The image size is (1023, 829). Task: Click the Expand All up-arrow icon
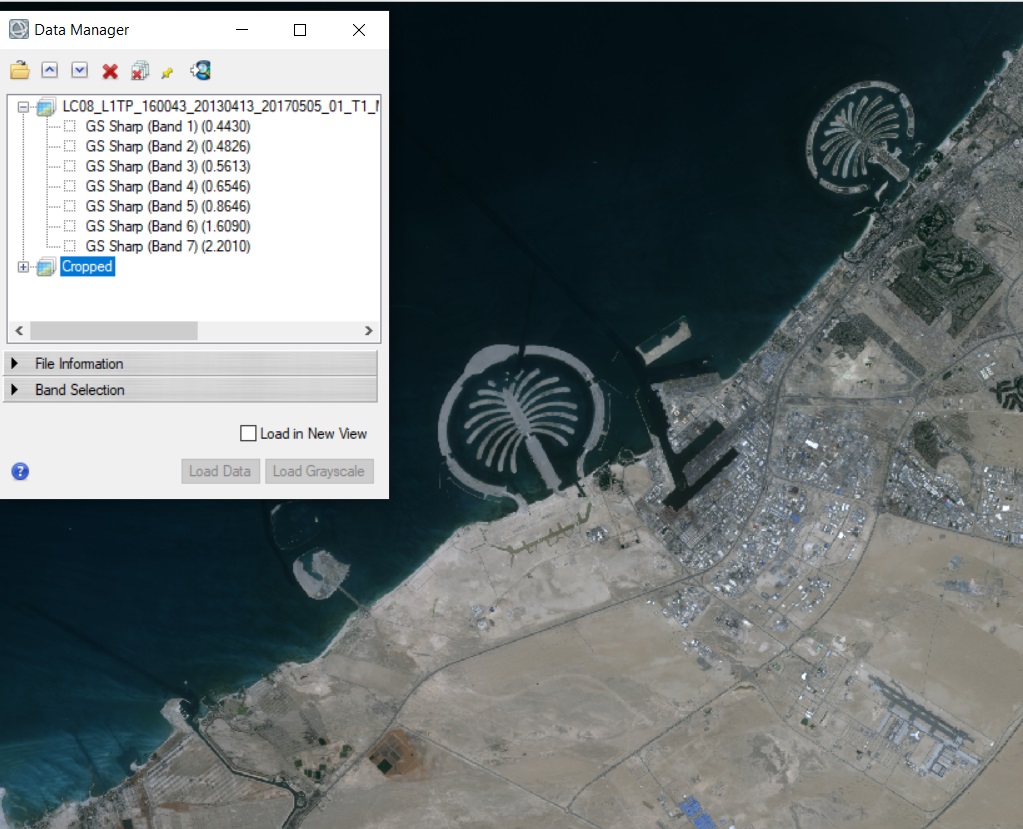pyautogui.click(x=49, y=70)
